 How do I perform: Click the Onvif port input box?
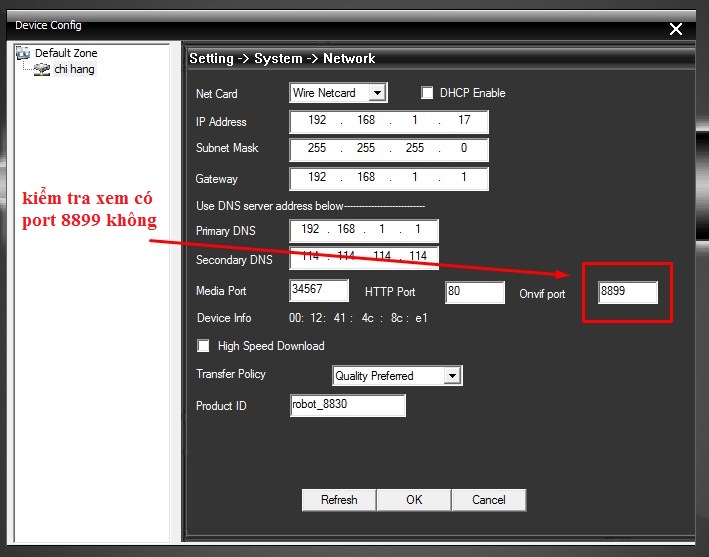(x=627, y=292)
